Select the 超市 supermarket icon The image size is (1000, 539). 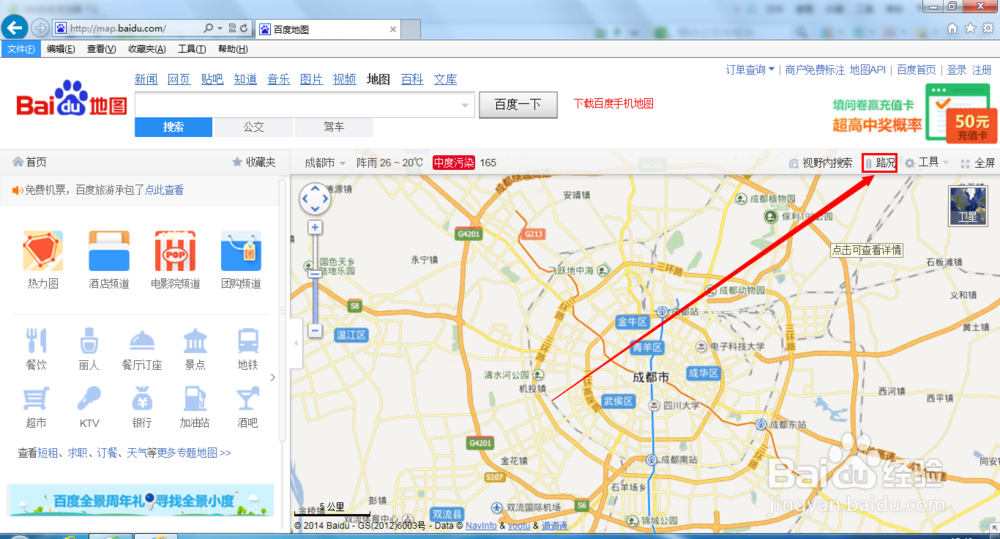[x=36, y=399]
